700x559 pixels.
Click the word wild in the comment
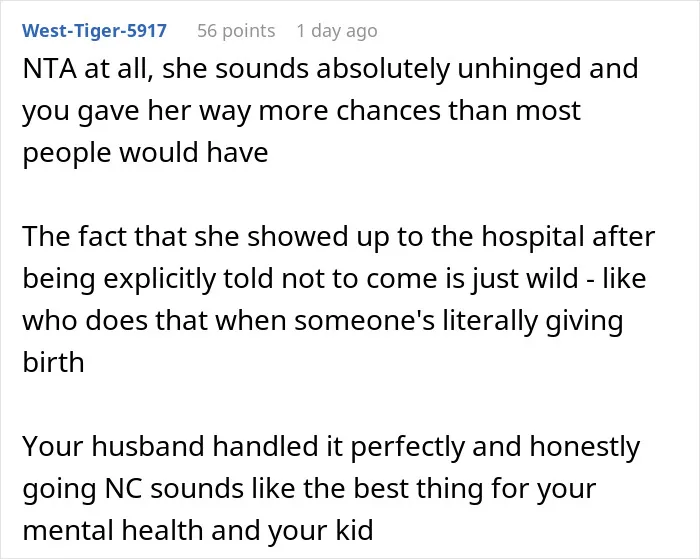553,279
